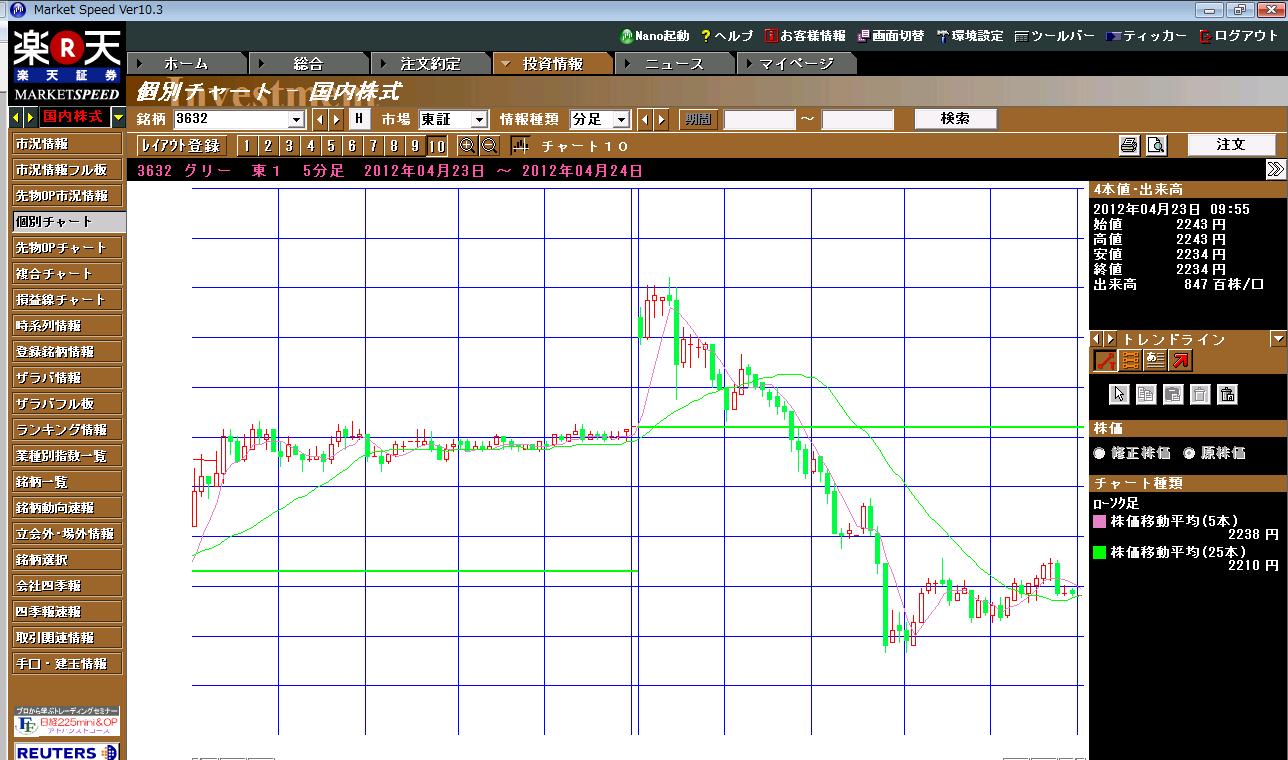This screenshot has height=760, width=1288.
Task: Expand the 注文約定 menu tab
Action: point(430,63)
